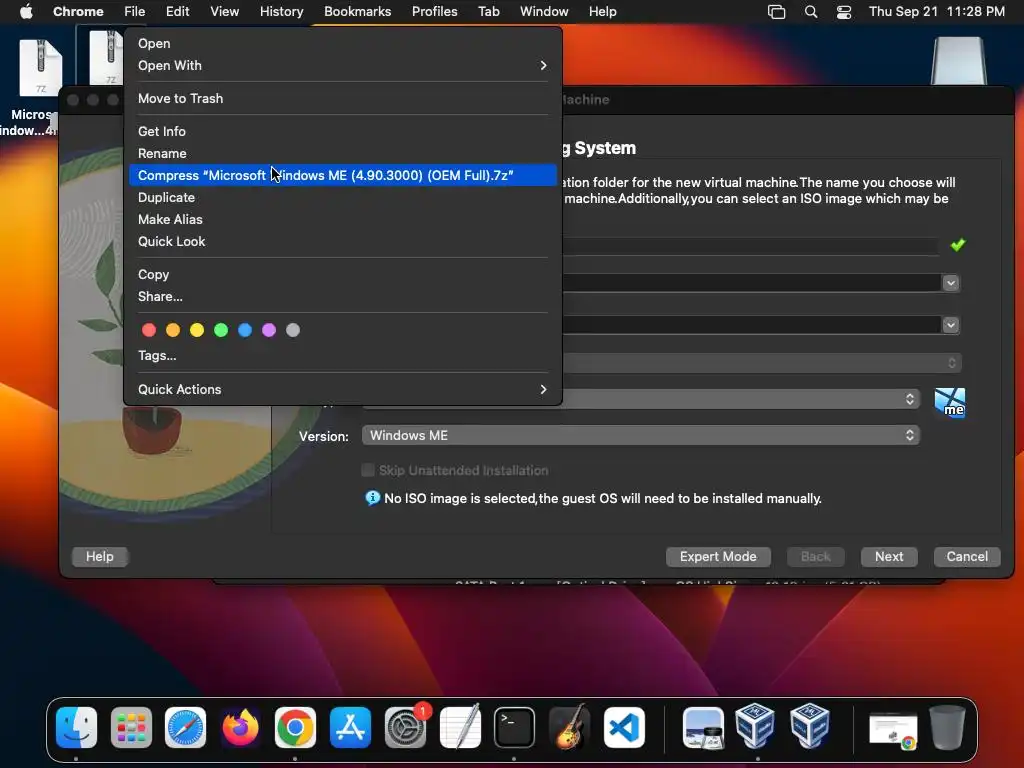Viewport: 1024px width, 768px height.
Task: Expand the Open With submenu
Action: click(x=343, y=65)
